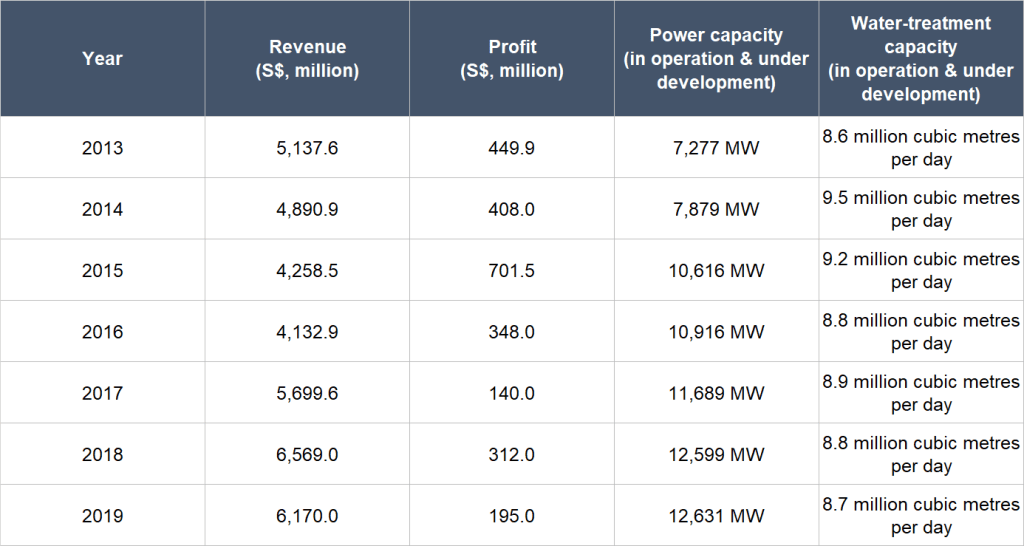1024x546 pixels.
Task: Click revenue value 6,569.0
Action: tap(307, 455)
